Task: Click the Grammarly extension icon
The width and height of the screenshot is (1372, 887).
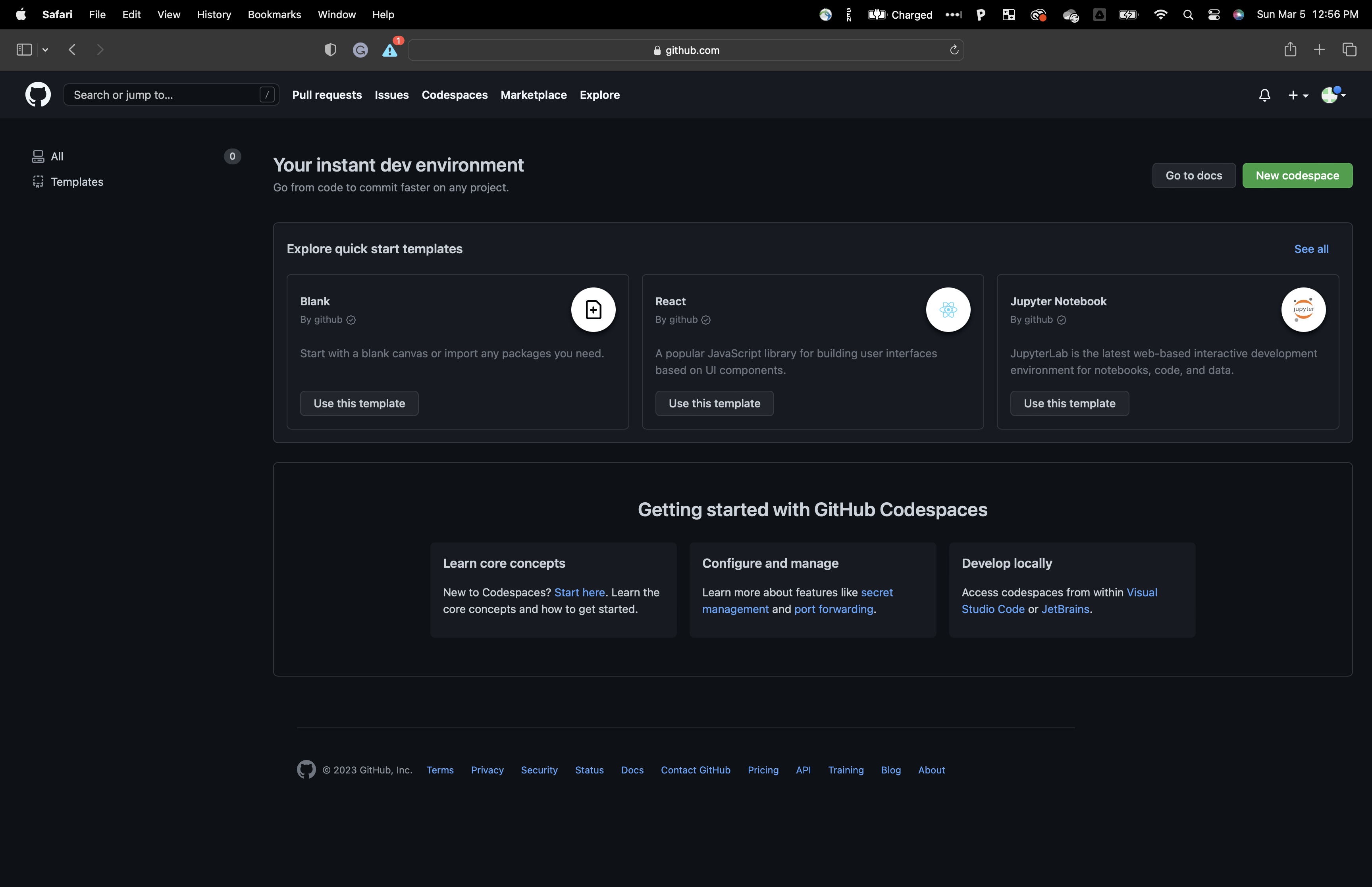Action: pyautogui.click(x=360, y=50)
